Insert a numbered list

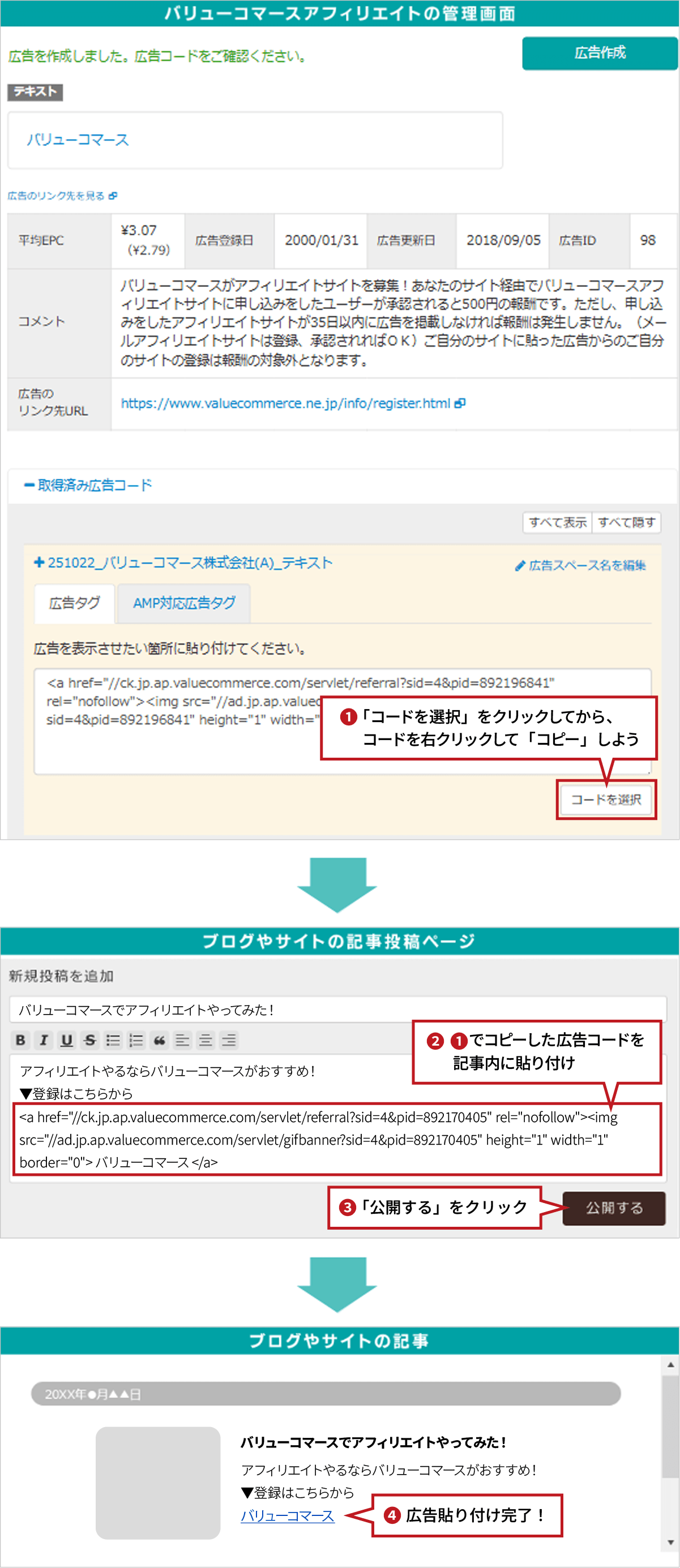(x=136, y=1039)
